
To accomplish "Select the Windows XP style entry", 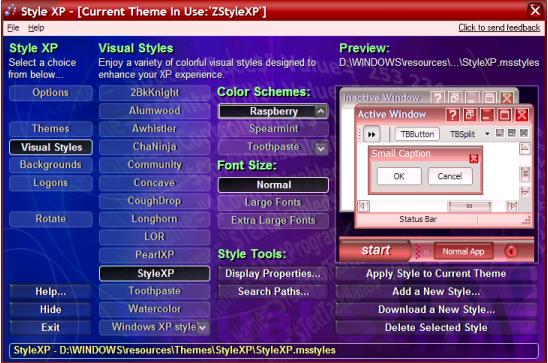I will 154,327.
